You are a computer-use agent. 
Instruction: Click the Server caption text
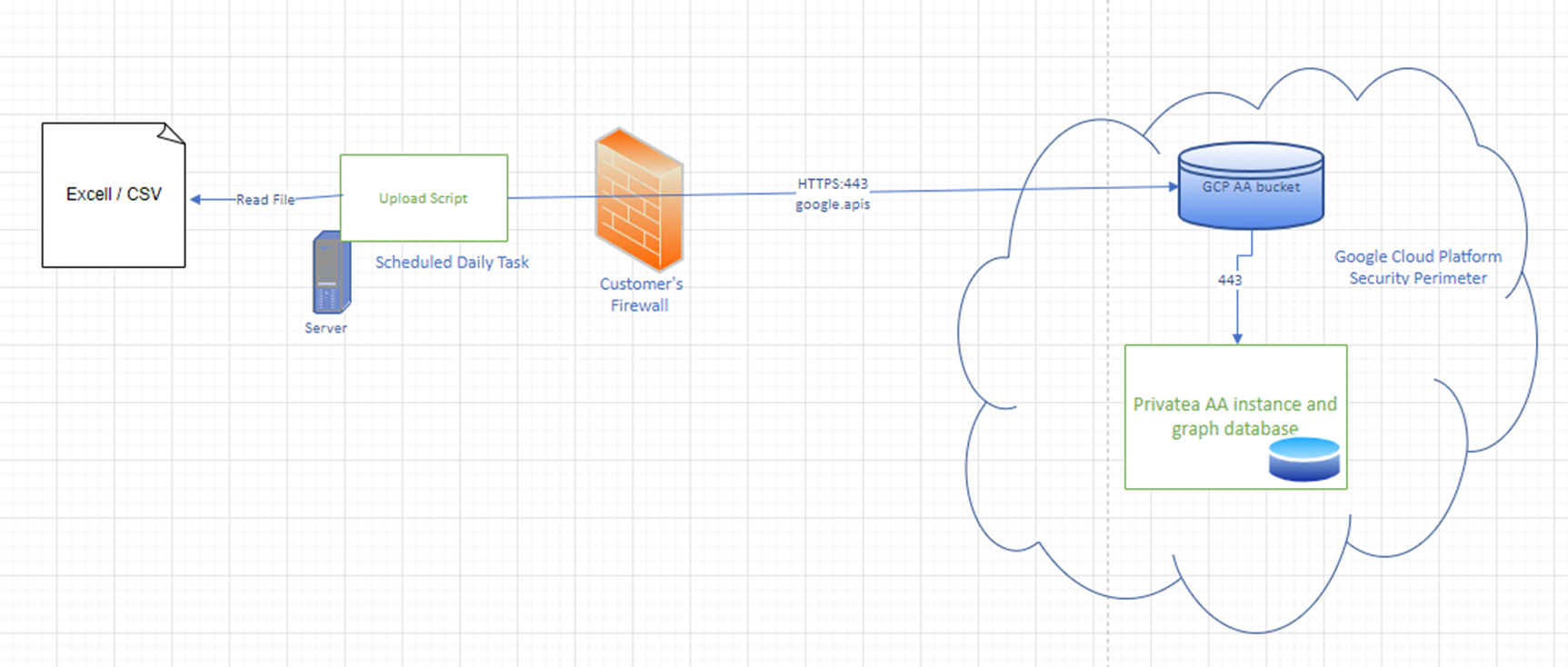coord(325,328)
